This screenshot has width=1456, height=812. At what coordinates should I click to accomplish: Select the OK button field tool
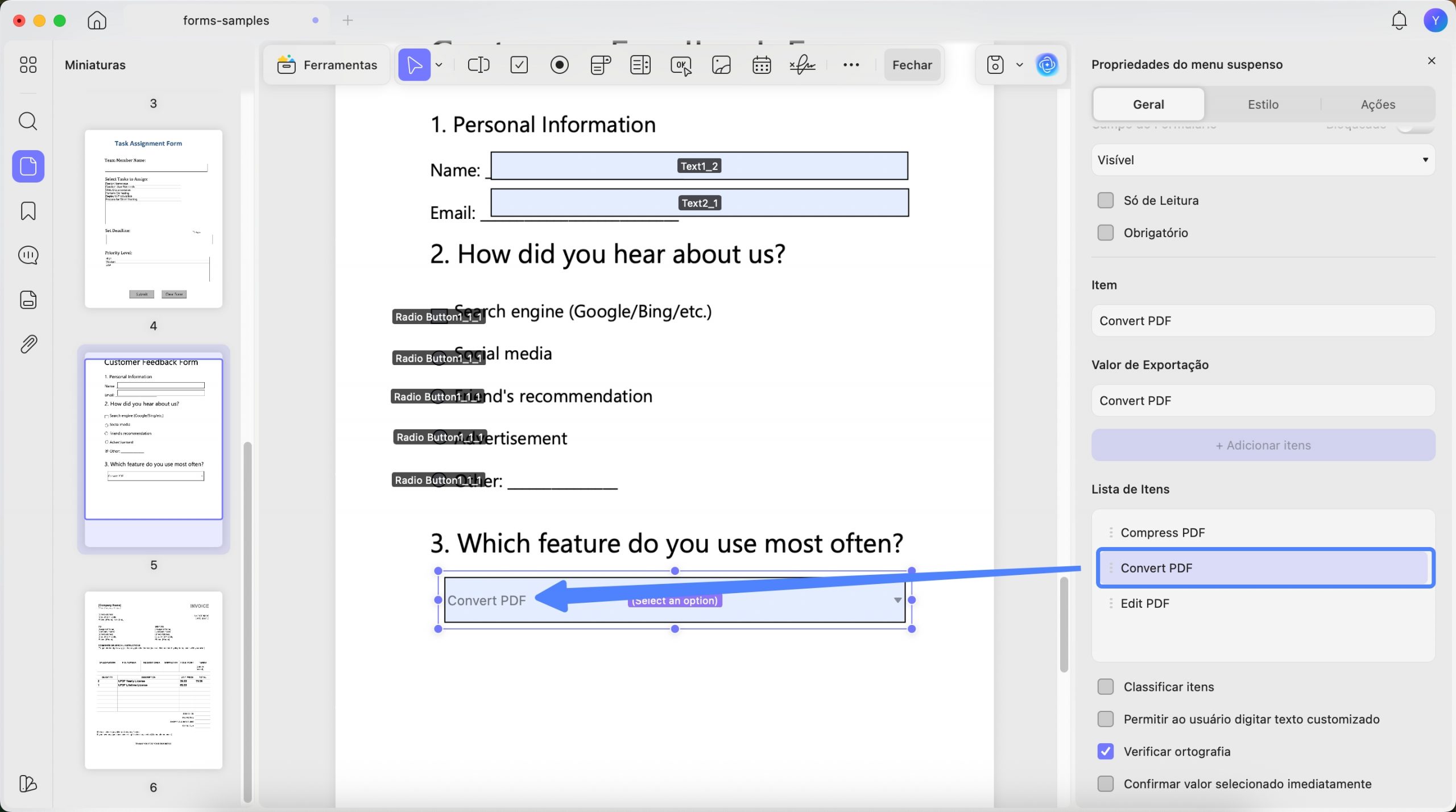(x=681, y=65)
